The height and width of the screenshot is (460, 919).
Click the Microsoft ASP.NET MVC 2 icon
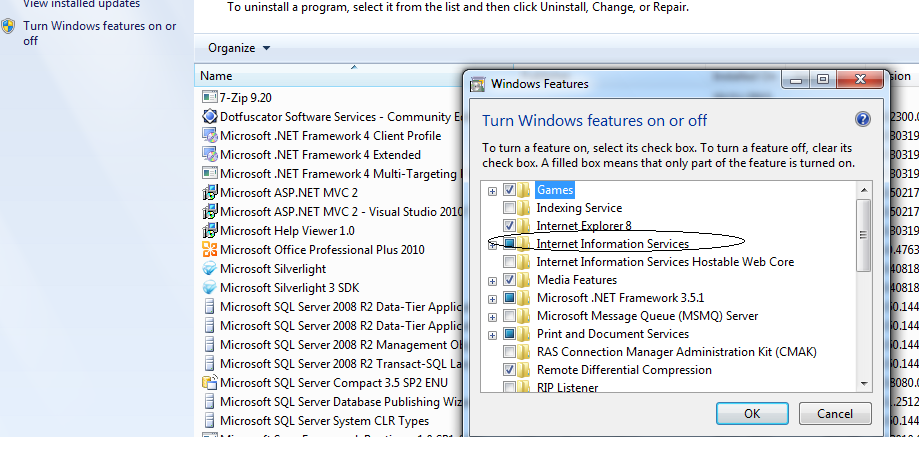click(210, 193)
